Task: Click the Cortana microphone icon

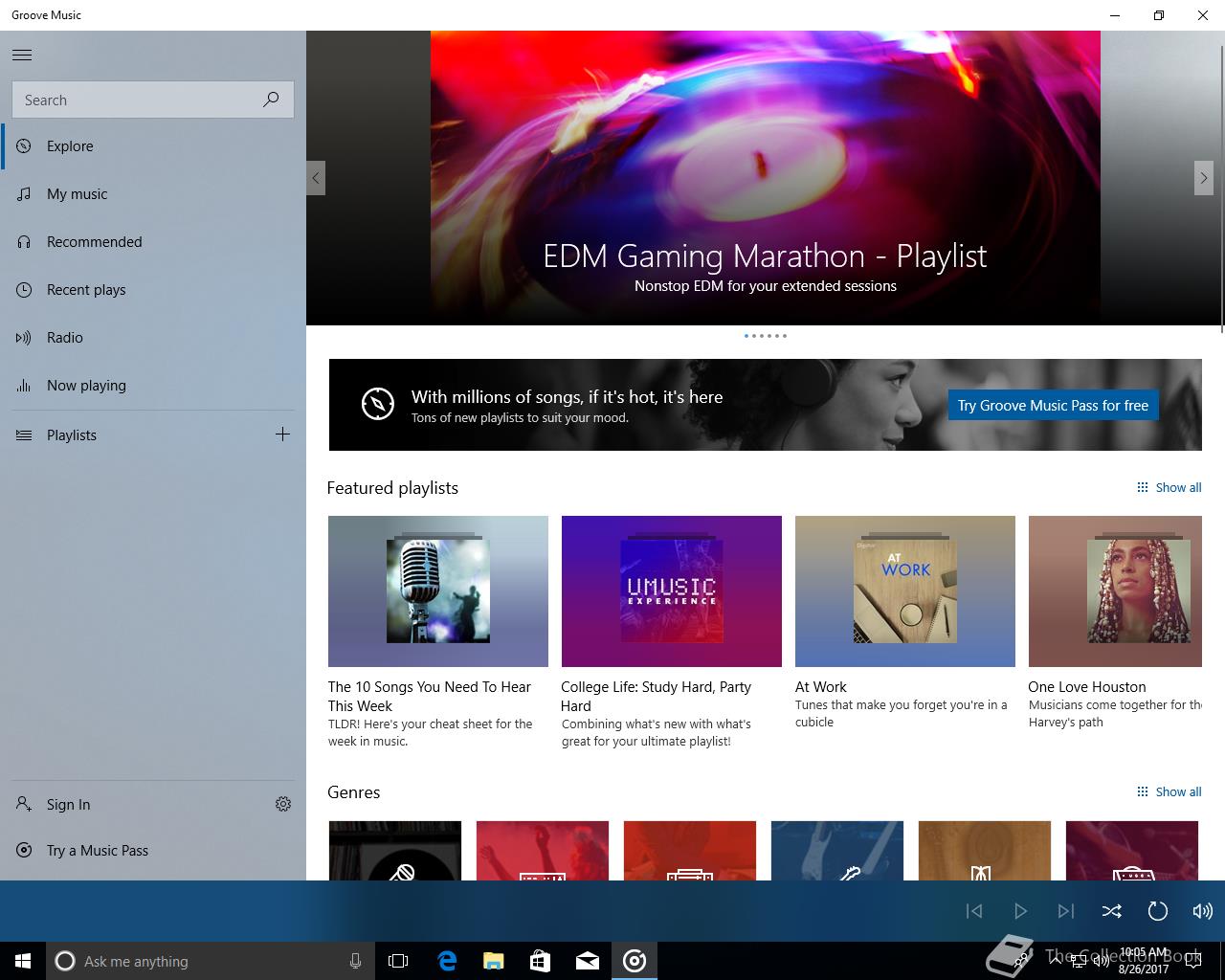Action: coord(355,961)
